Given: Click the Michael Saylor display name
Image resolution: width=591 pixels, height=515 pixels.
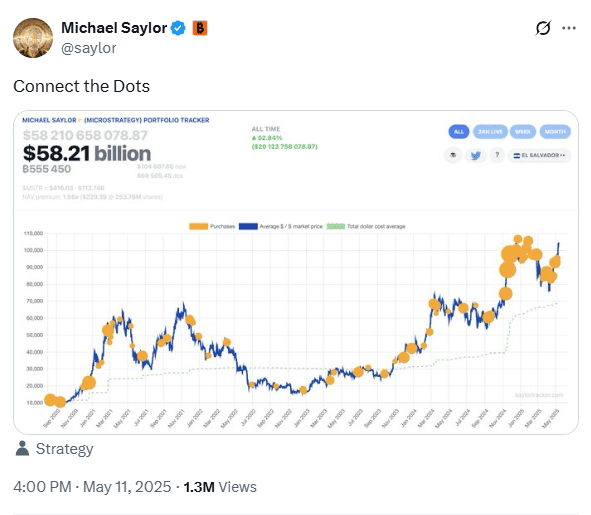Looking at the screenshot, I should click(114, 28).
